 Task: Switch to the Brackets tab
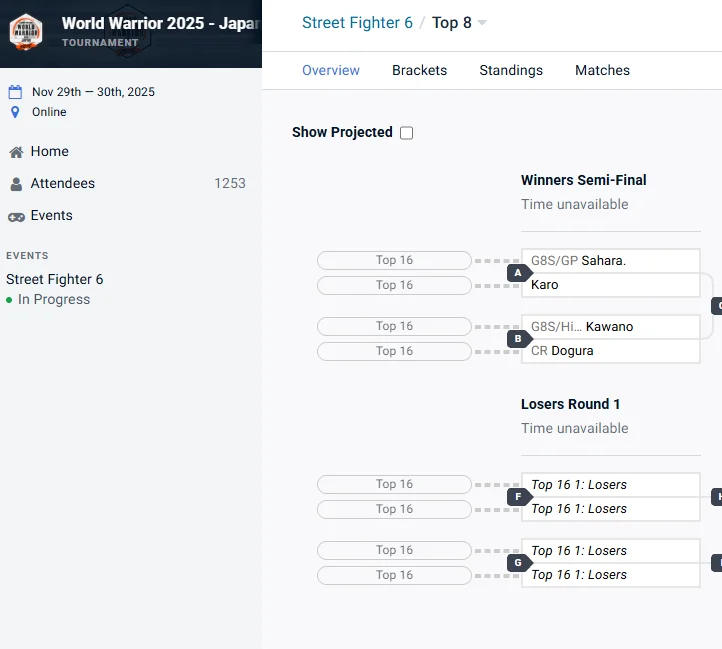(419, 70)
